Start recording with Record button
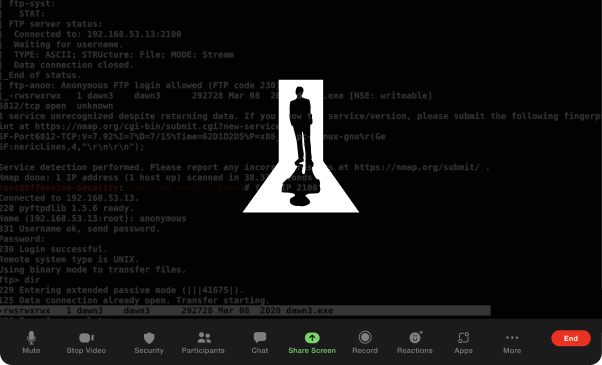 [365, 342]
